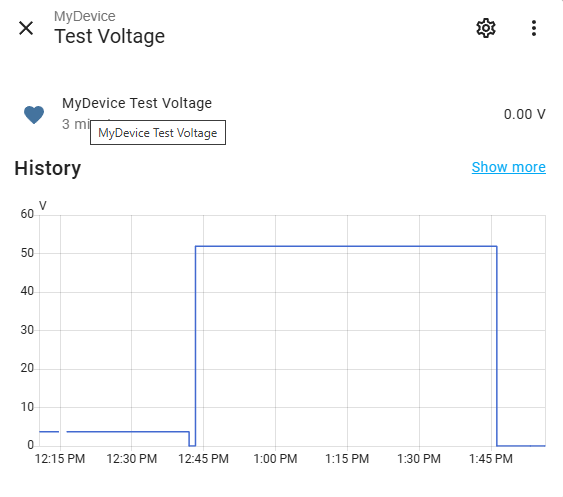Open entity settings gear icon
Image resolution: width=563 pixels, height=497 pixels.
click(486, 28)
